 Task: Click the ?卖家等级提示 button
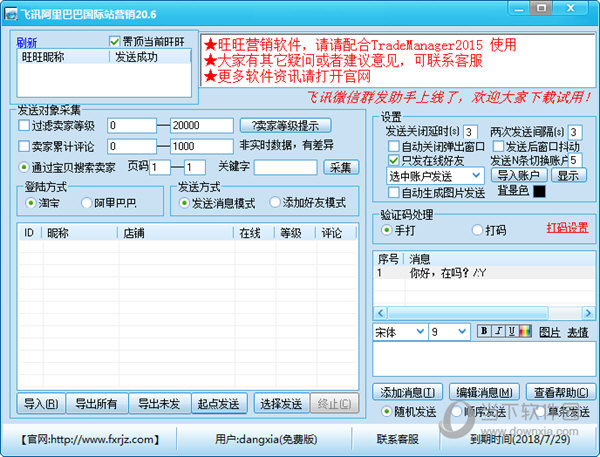click(x=285, y=126)
